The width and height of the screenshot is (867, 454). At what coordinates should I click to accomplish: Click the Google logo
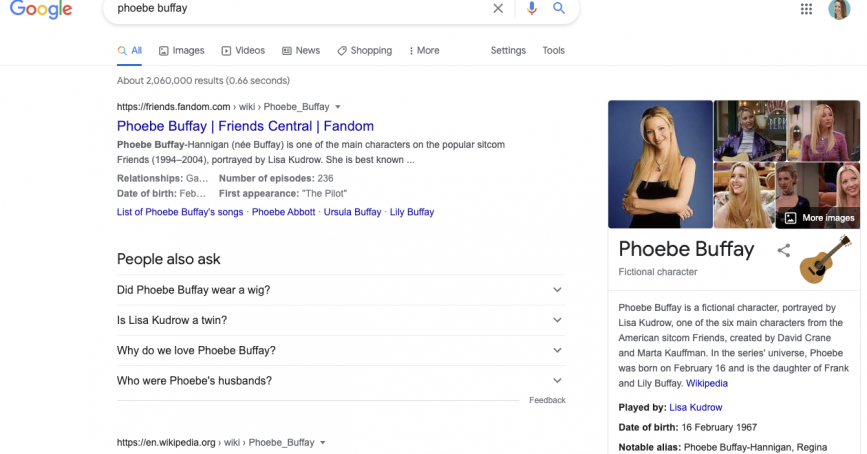coord(41,9)
